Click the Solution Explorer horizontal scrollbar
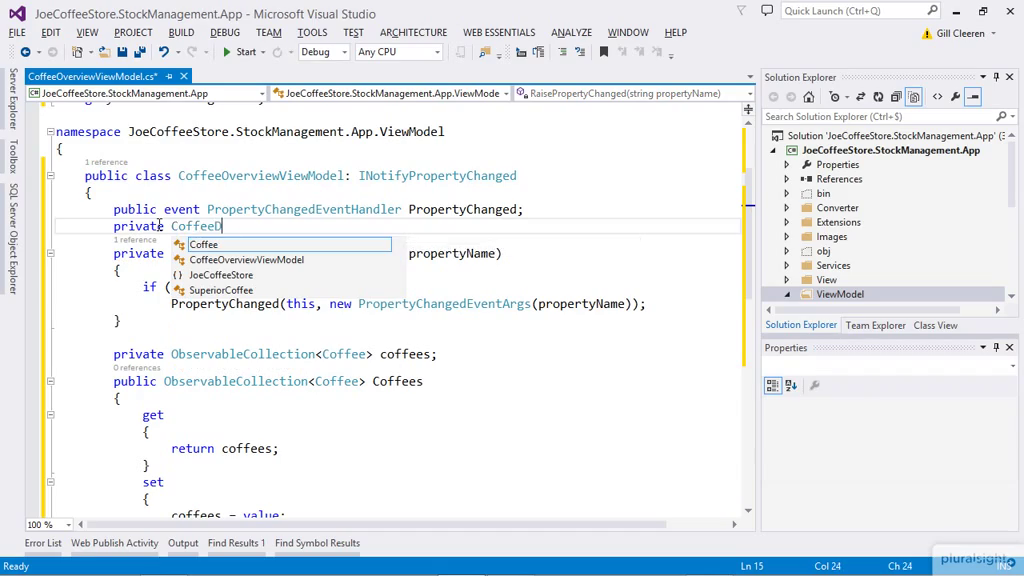Screen dimensions: 1024x576 click(867, 310)
